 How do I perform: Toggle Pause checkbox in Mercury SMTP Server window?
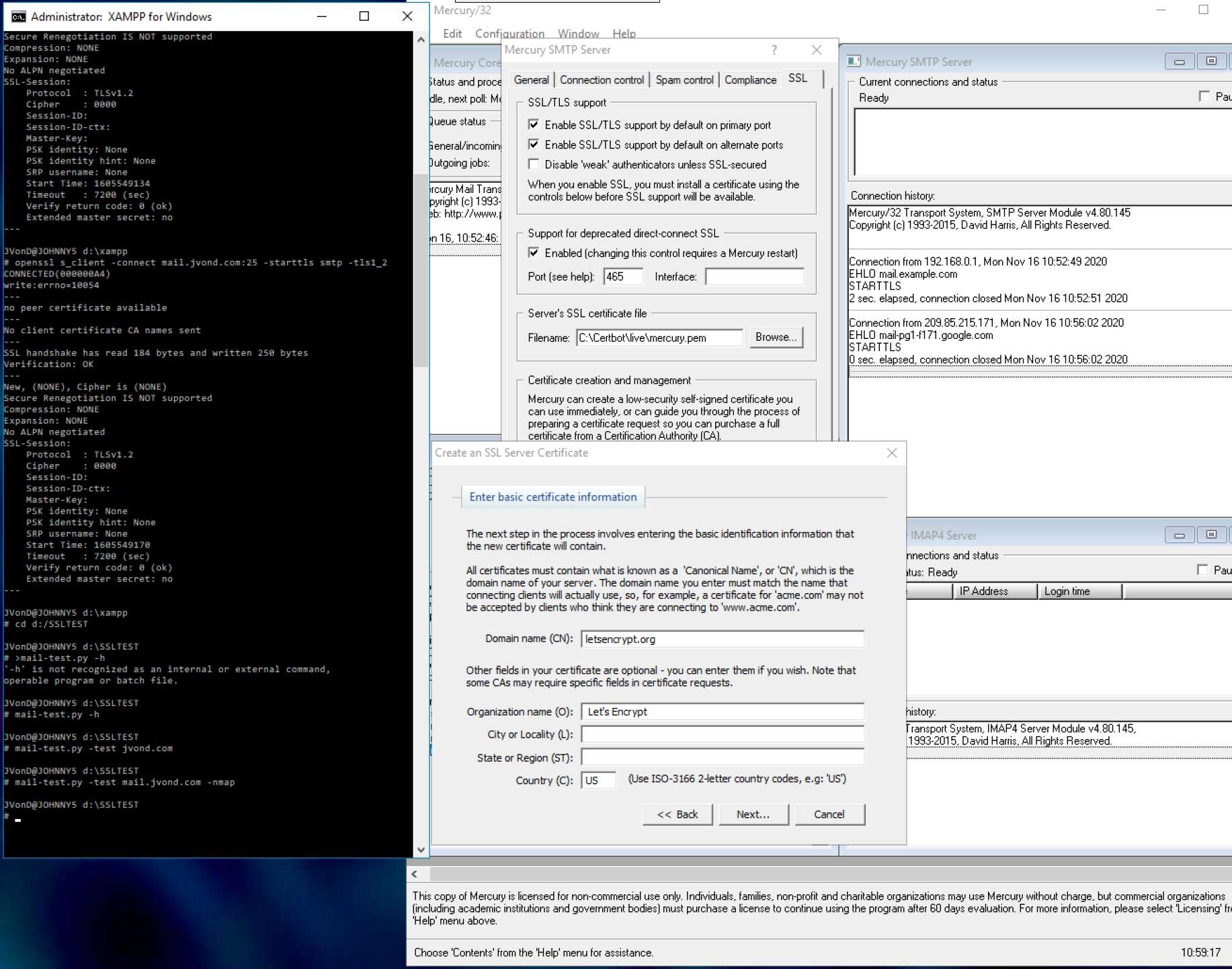click(x=1204, y=96)
